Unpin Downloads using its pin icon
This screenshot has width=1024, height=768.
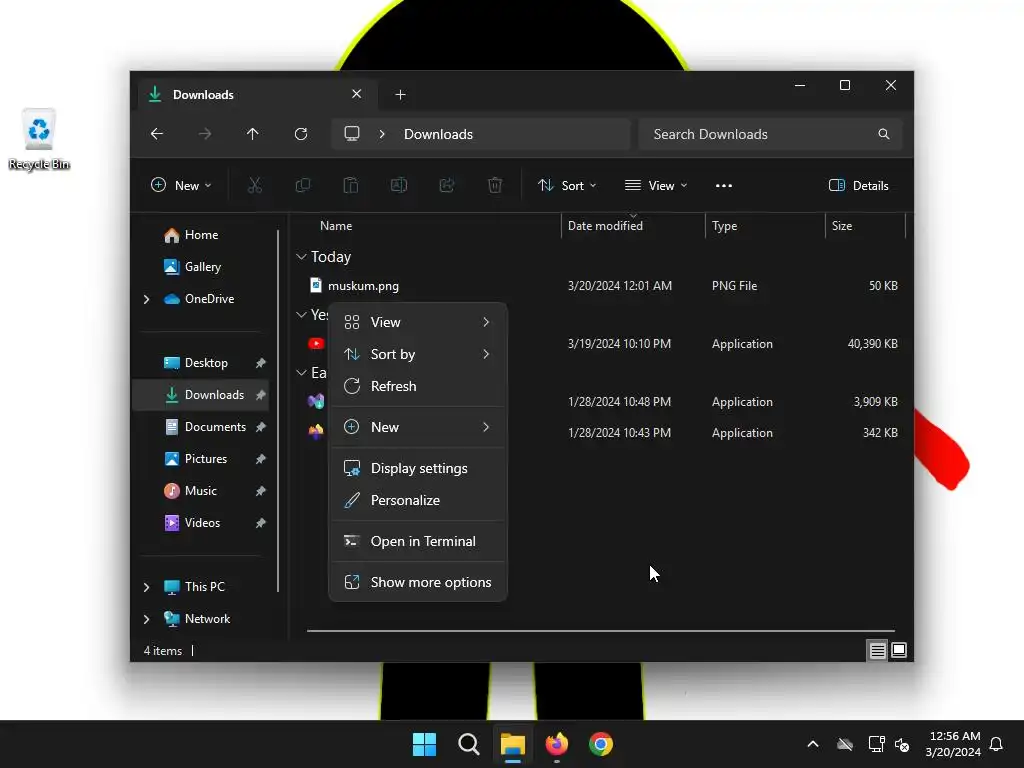coord(261,395)
